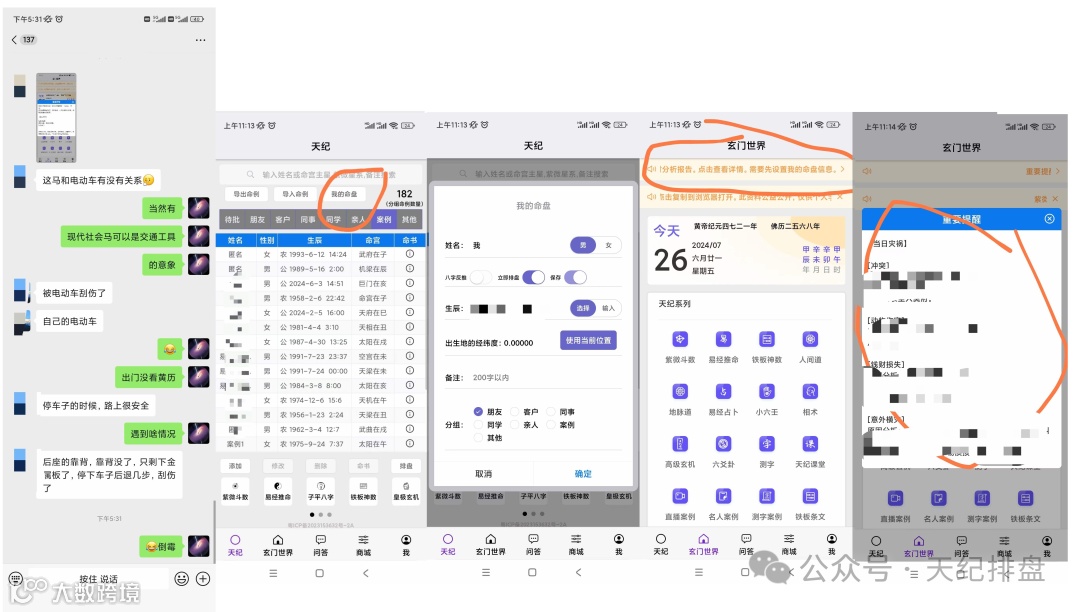Select 女 in the gender selector
Image resolution: width=1080 pixels, height=612 pixels.
pyautogui.click(x=608, y=245)
